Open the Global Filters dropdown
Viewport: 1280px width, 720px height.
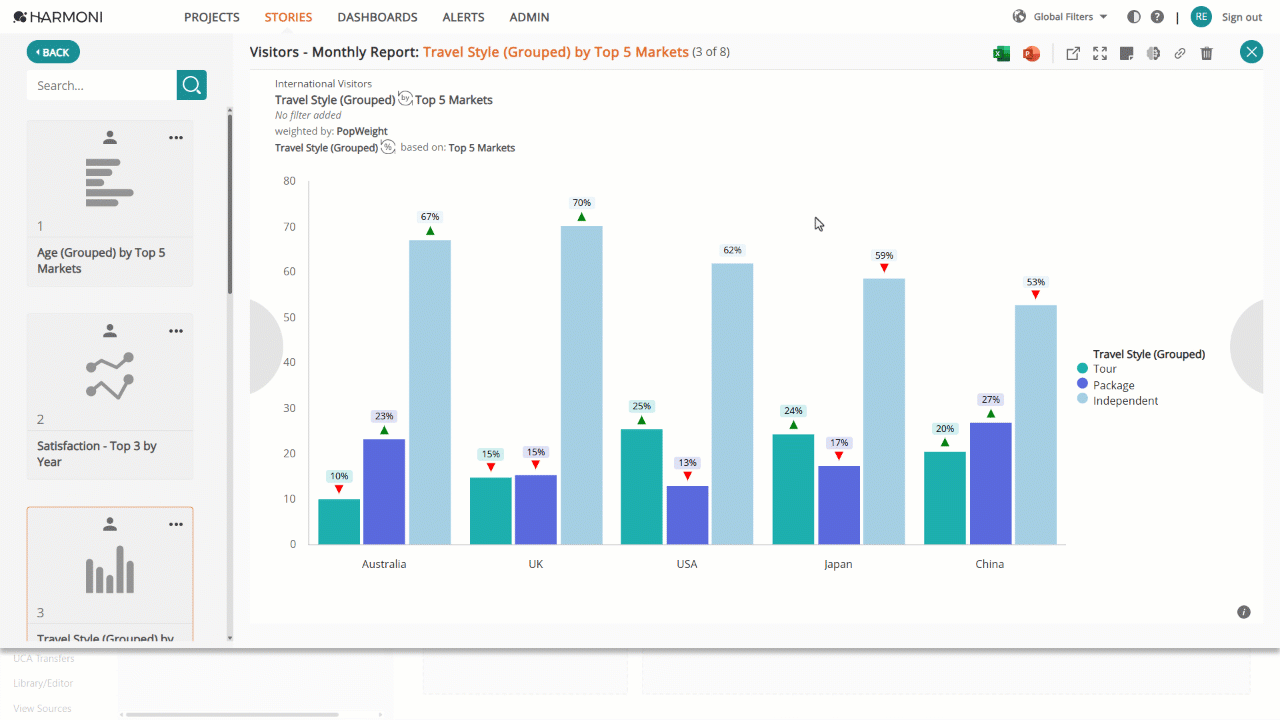pos(1060,17)
